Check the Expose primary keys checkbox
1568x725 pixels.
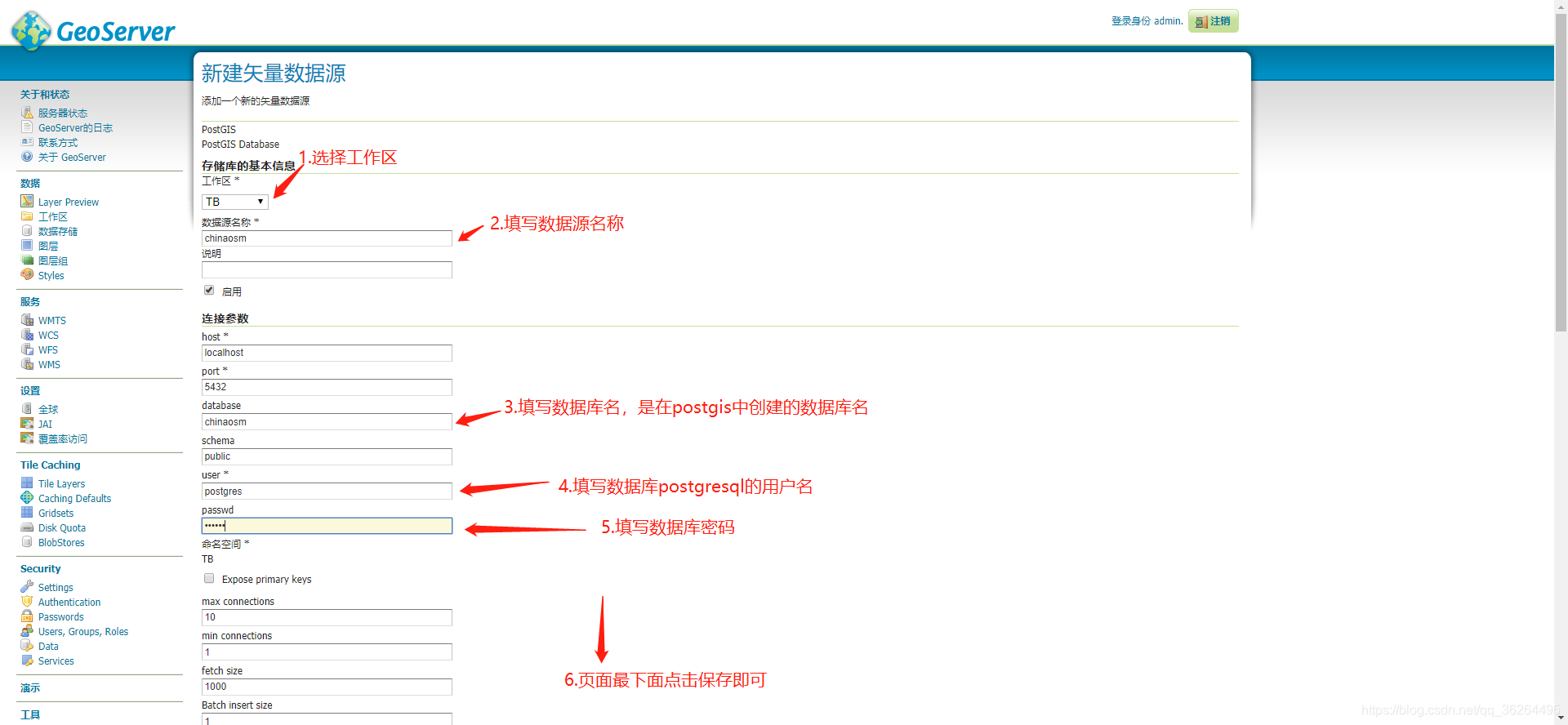click(209, 579)
